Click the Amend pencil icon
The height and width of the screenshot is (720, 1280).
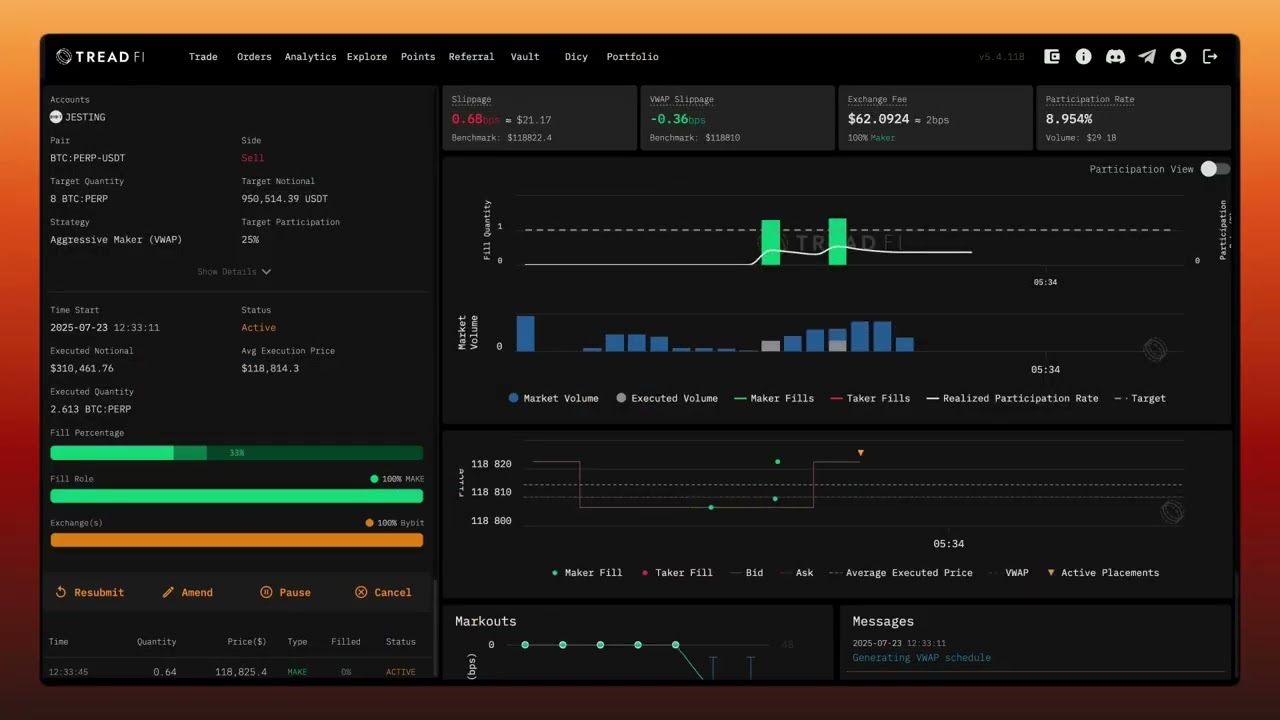tap(168, 592)
